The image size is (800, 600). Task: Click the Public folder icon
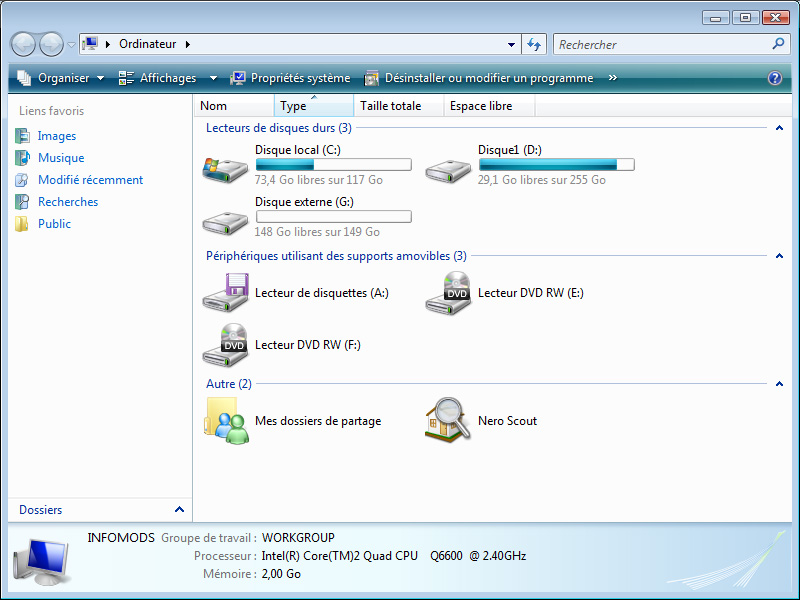pos(22,223)
